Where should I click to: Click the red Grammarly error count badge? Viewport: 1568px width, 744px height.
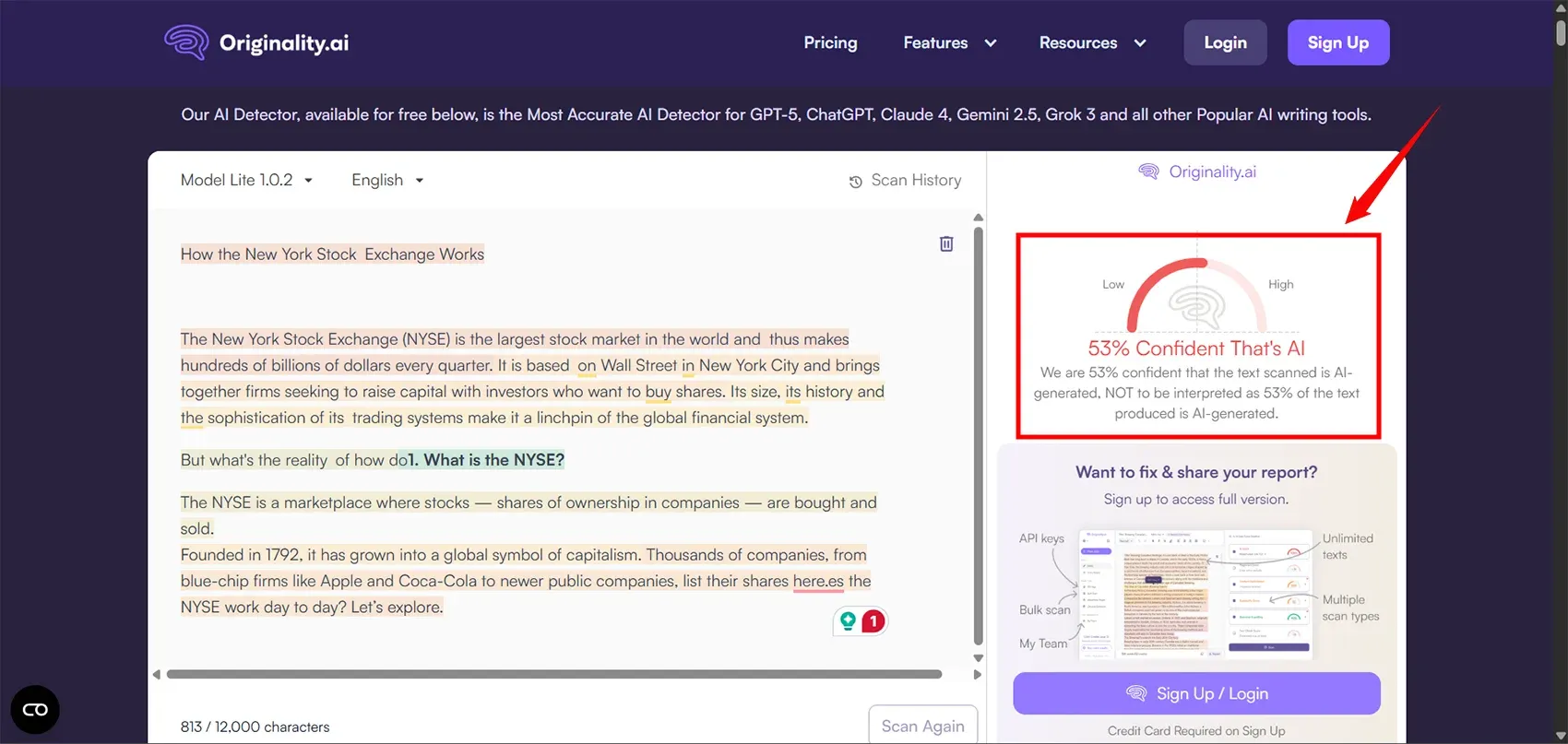873,621
